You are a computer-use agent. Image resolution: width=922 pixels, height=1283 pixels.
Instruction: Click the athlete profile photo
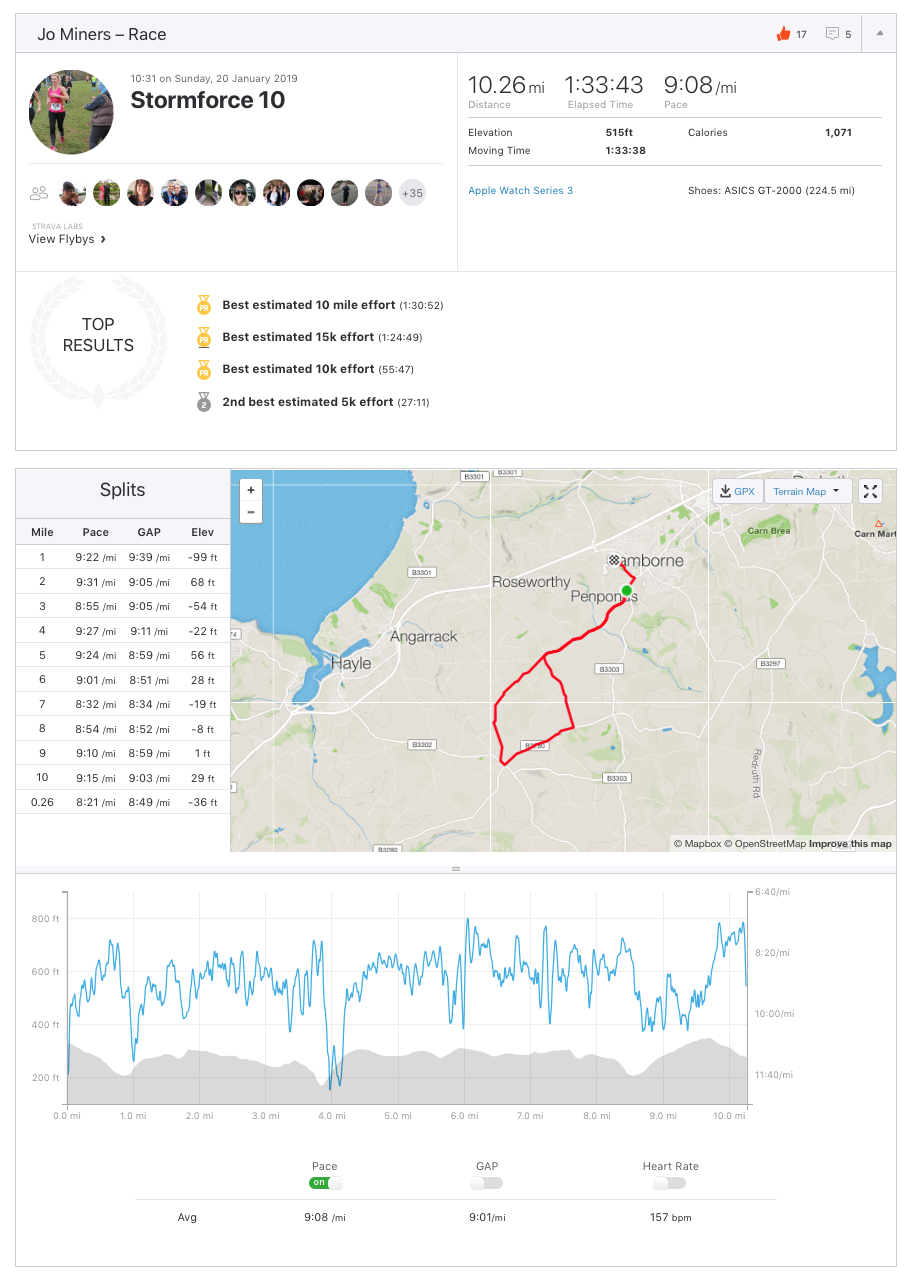coord(71,112)
